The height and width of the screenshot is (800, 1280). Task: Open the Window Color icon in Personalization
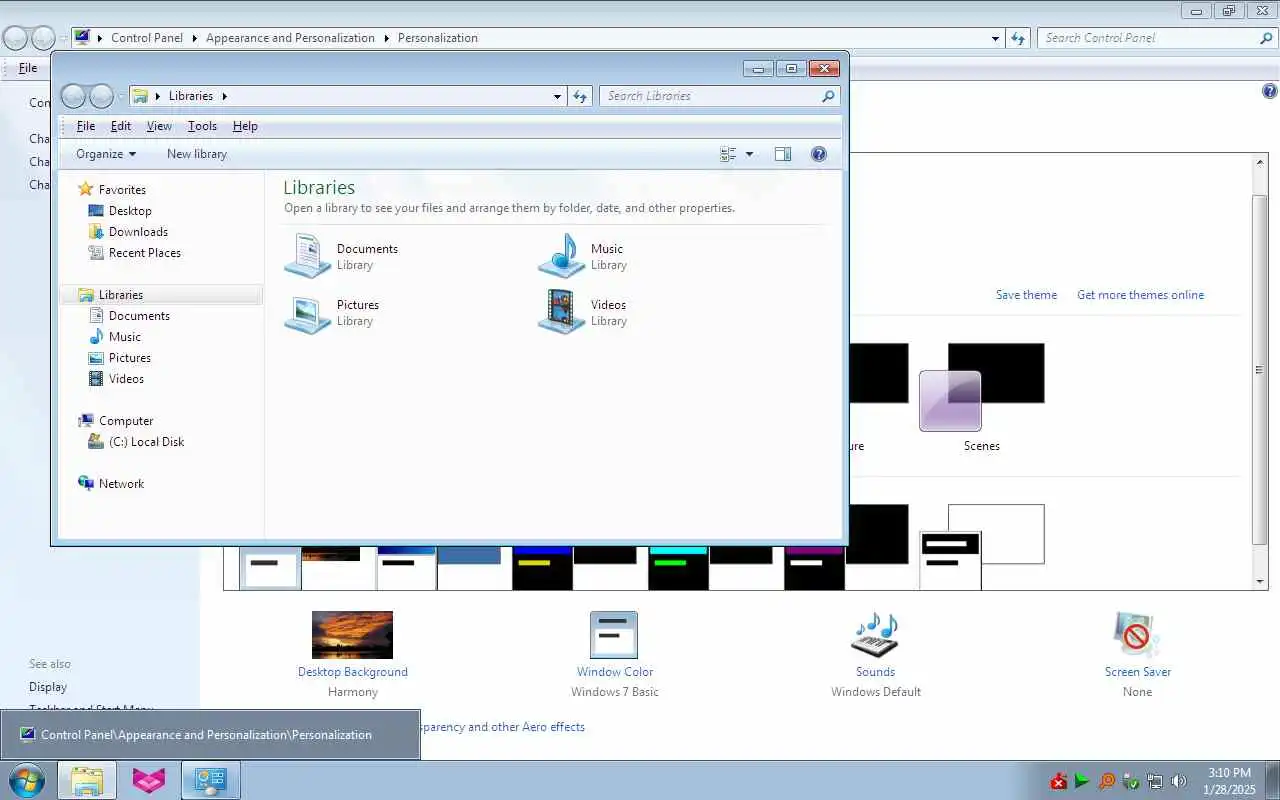point(614,635)
